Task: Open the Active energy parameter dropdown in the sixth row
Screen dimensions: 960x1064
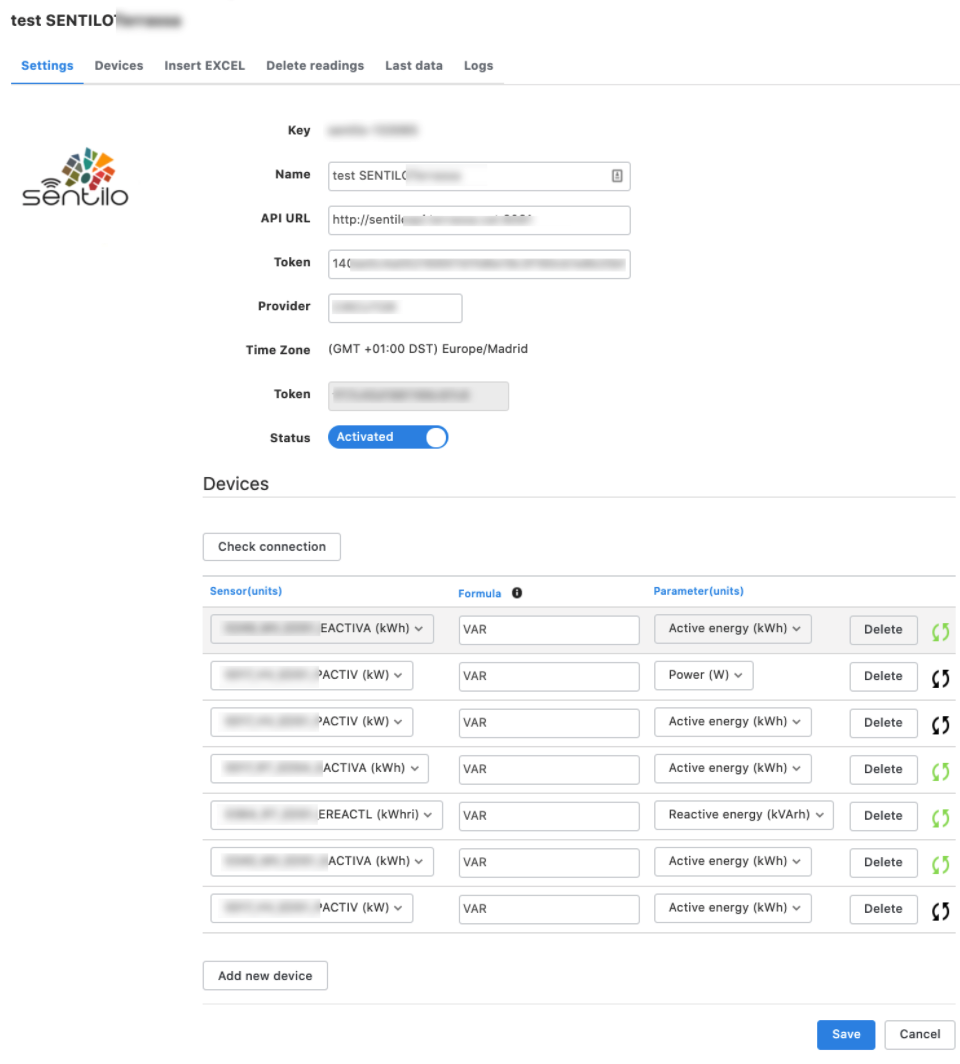Action: [733, 861]
